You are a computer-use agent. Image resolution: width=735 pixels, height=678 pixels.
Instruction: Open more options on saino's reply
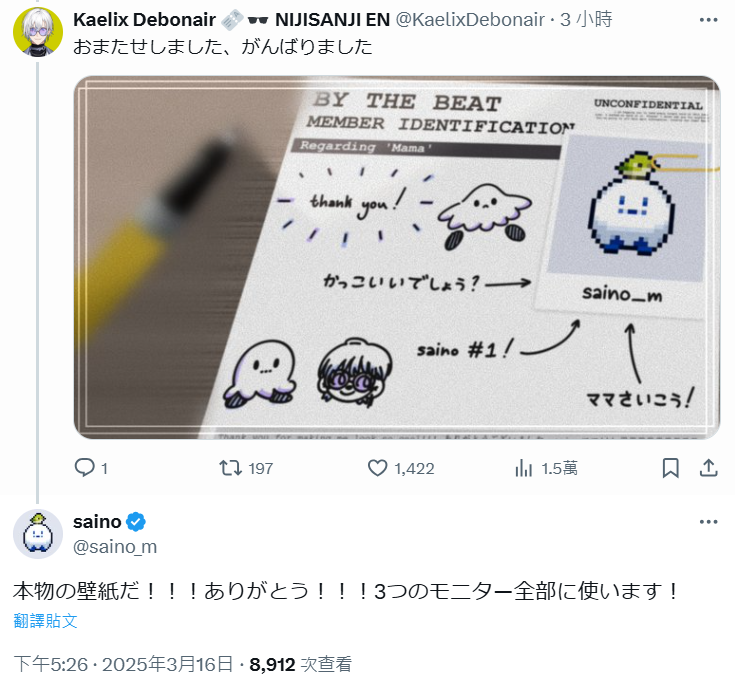pos(708,522)
